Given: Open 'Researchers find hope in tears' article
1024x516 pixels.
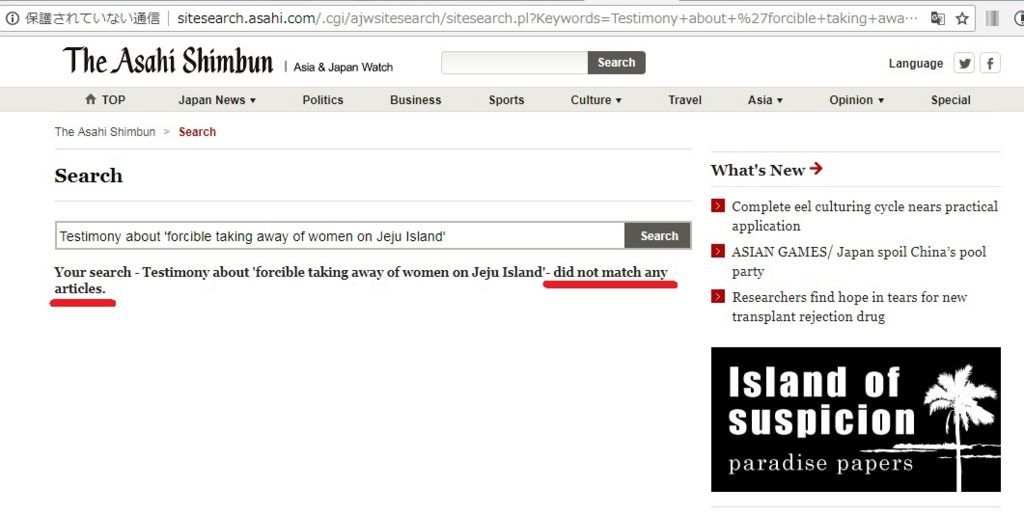Looking at the screenshot, I should (x=849, y=306).
